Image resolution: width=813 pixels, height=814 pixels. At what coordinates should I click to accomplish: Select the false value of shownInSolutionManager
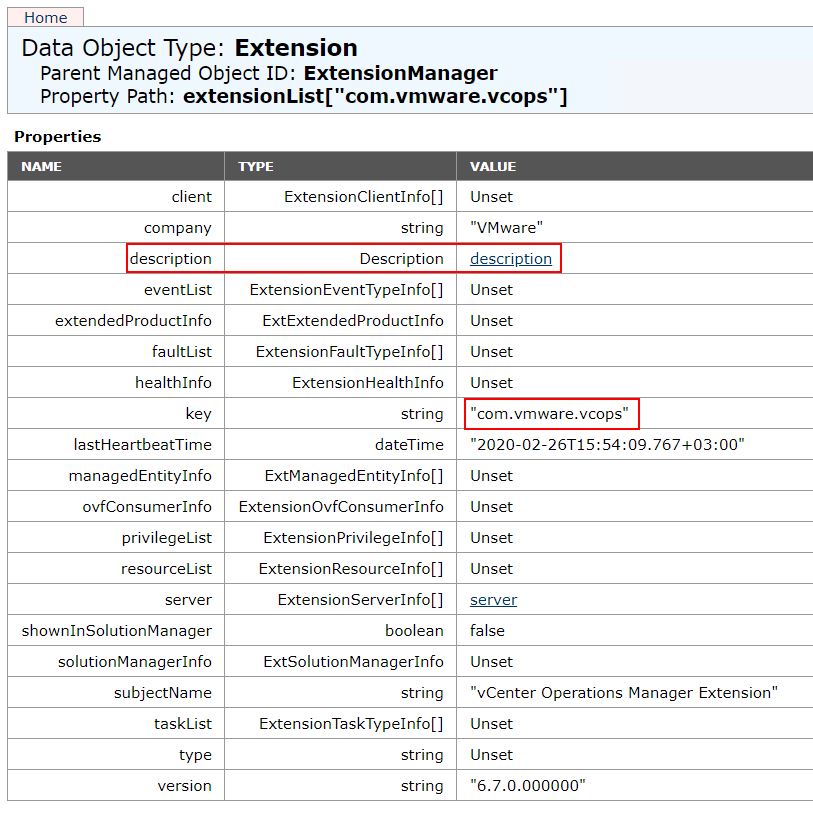pos(487,631)
